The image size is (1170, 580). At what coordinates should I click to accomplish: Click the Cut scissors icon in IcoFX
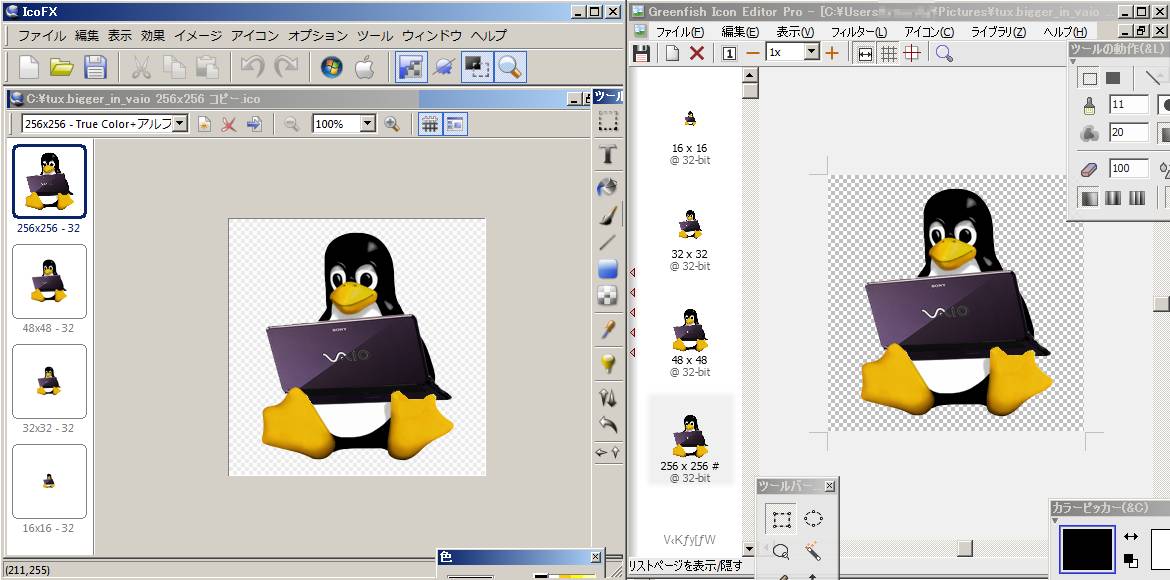(141, 67)
